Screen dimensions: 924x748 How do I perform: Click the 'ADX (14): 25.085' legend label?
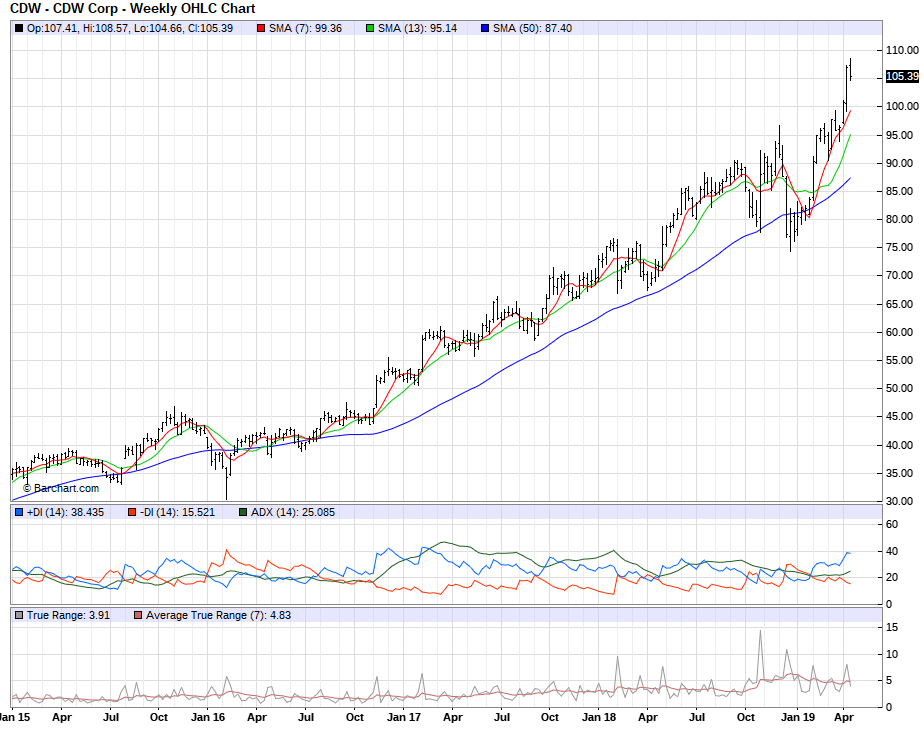point(293,513)
